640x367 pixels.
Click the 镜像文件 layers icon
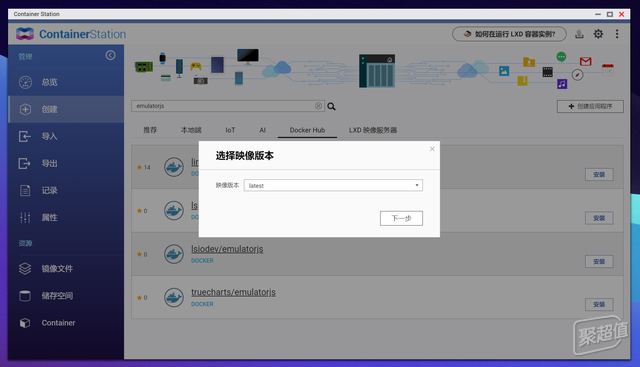(25, 269)
